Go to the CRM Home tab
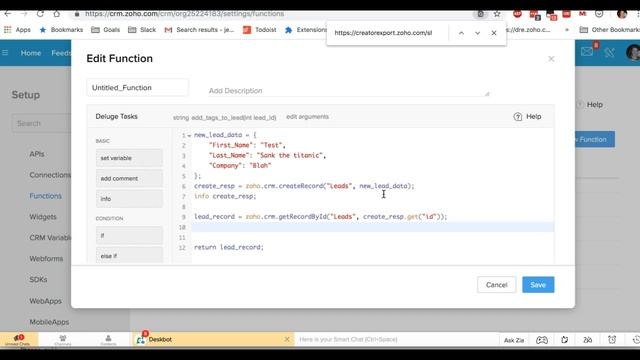 (31, 53)
